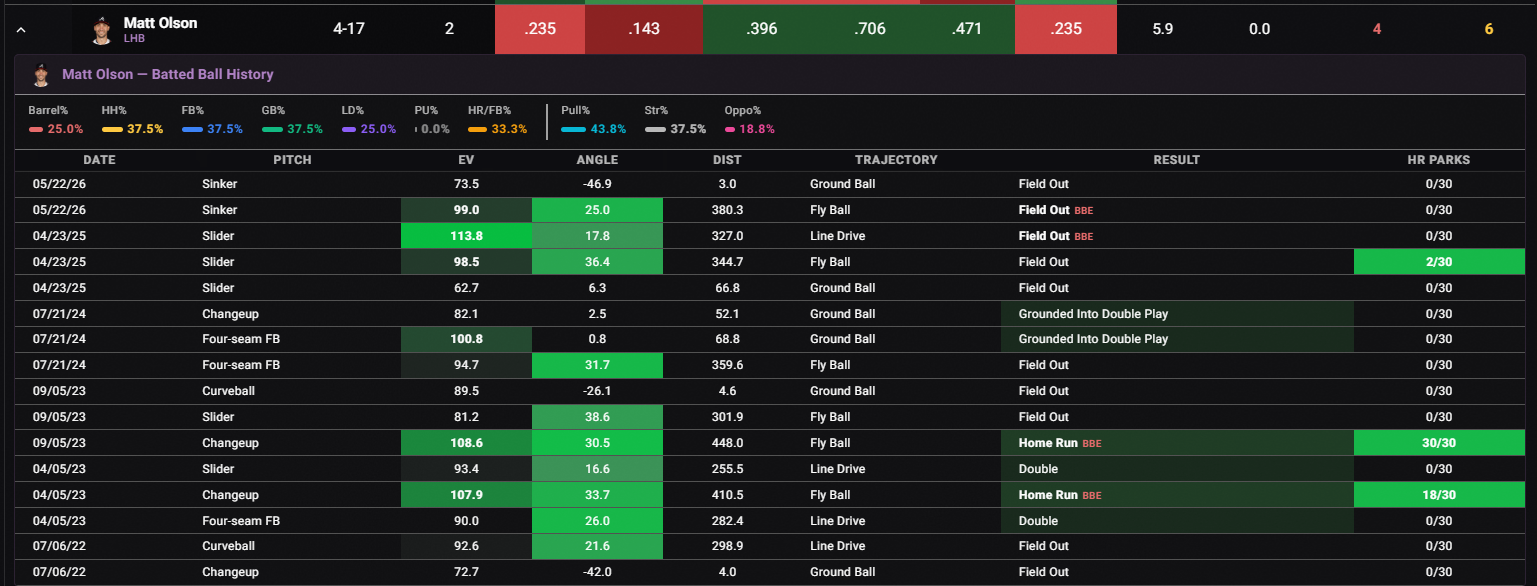Select the .706 green stat cell
This screenshot has width=1537, height=586.
click(868, 29)
